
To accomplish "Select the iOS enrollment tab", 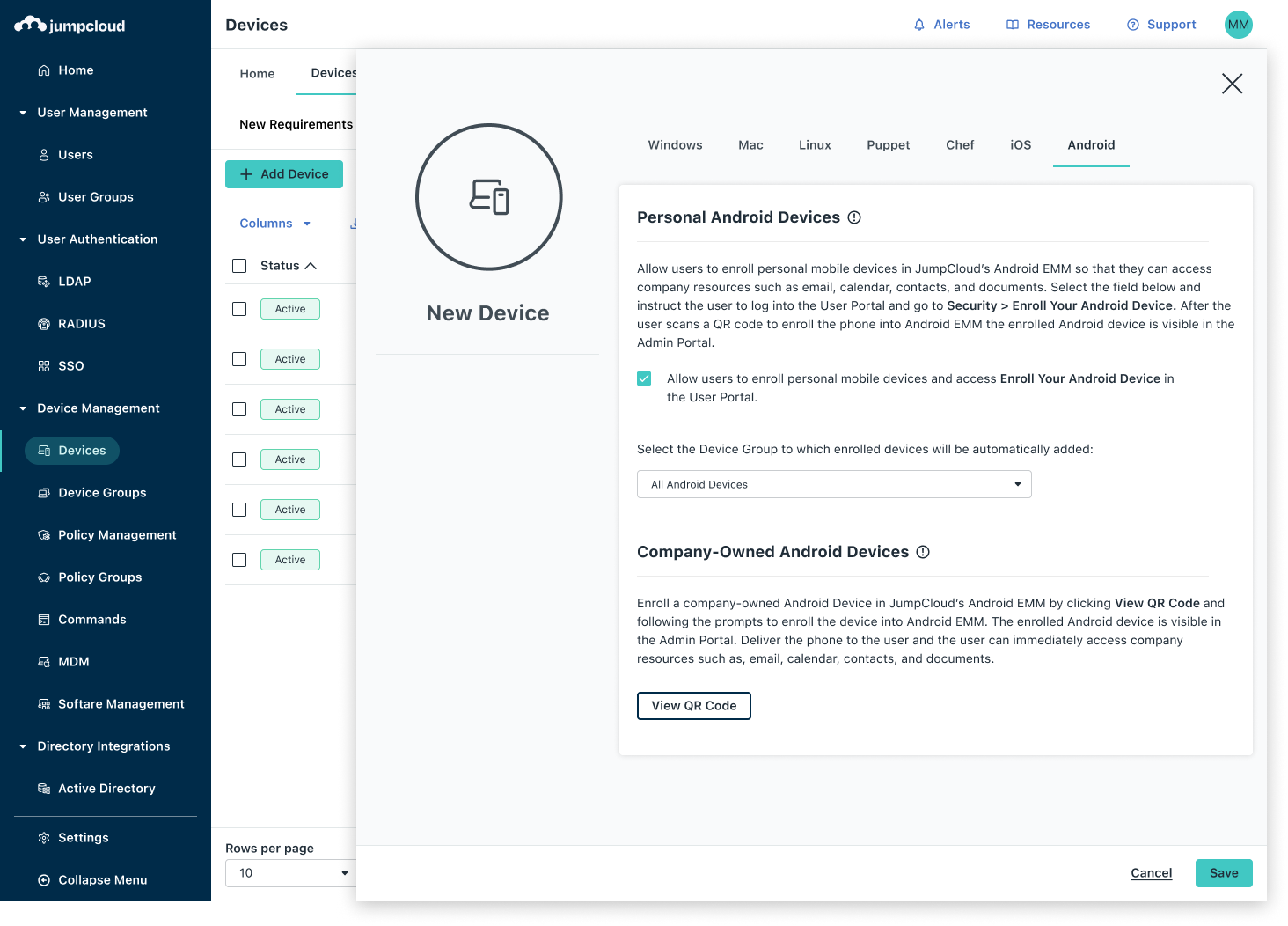I will point(1020,144).
